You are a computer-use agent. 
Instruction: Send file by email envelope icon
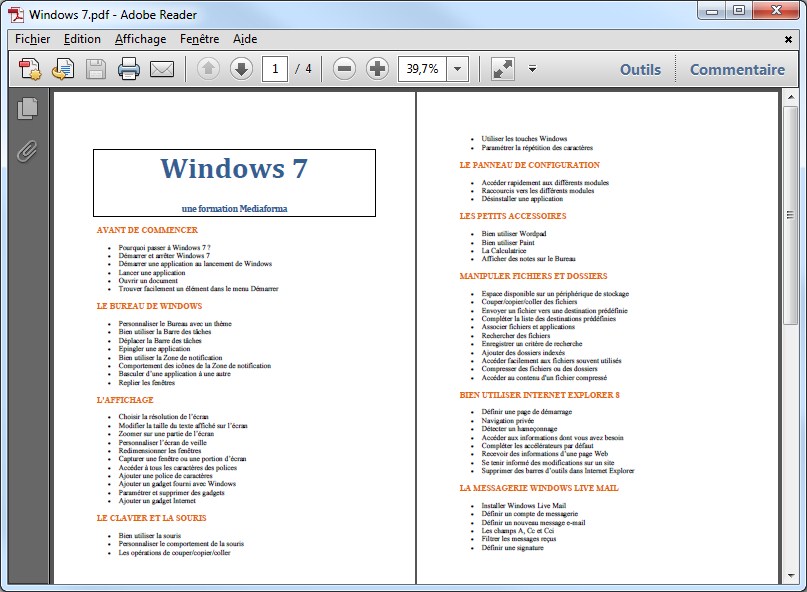click(162, 69)
